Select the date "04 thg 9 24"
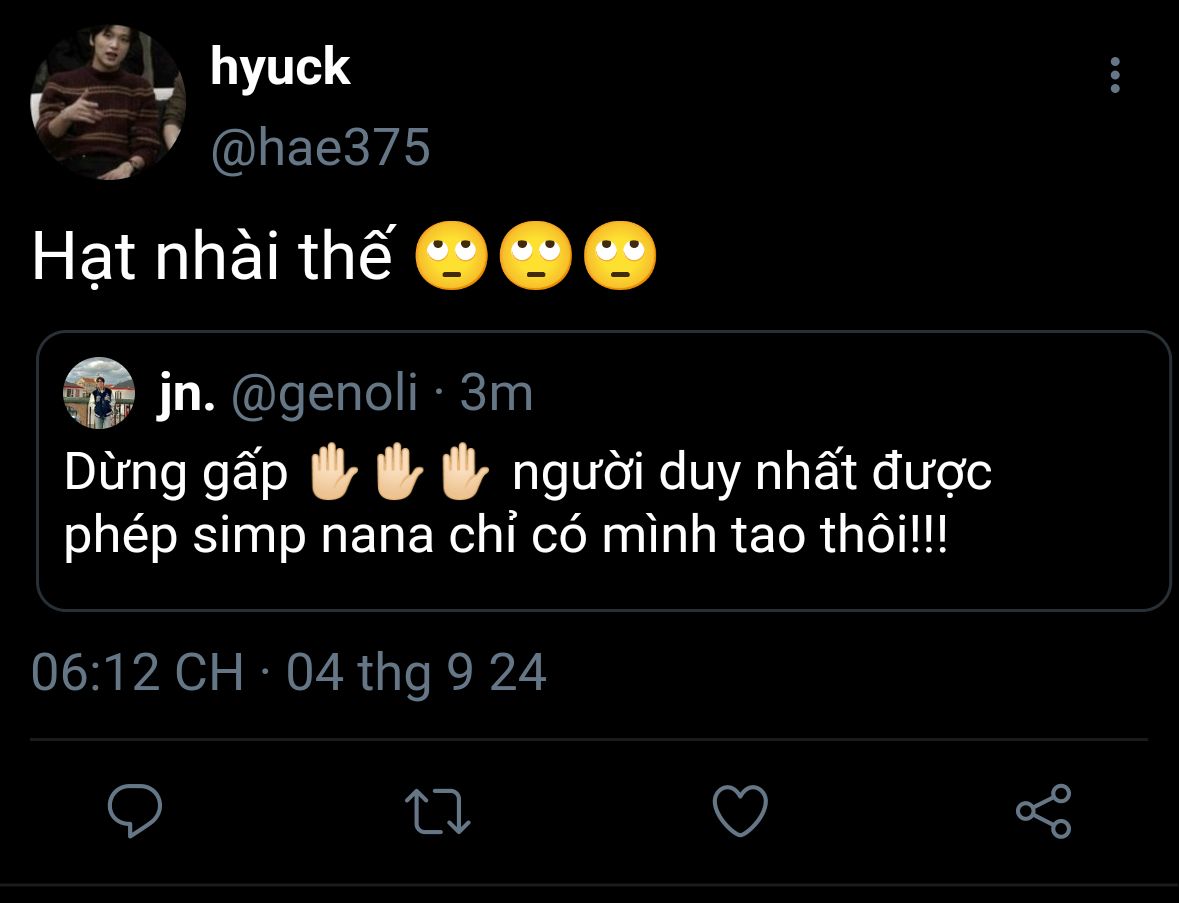 [x=416, y=673]
